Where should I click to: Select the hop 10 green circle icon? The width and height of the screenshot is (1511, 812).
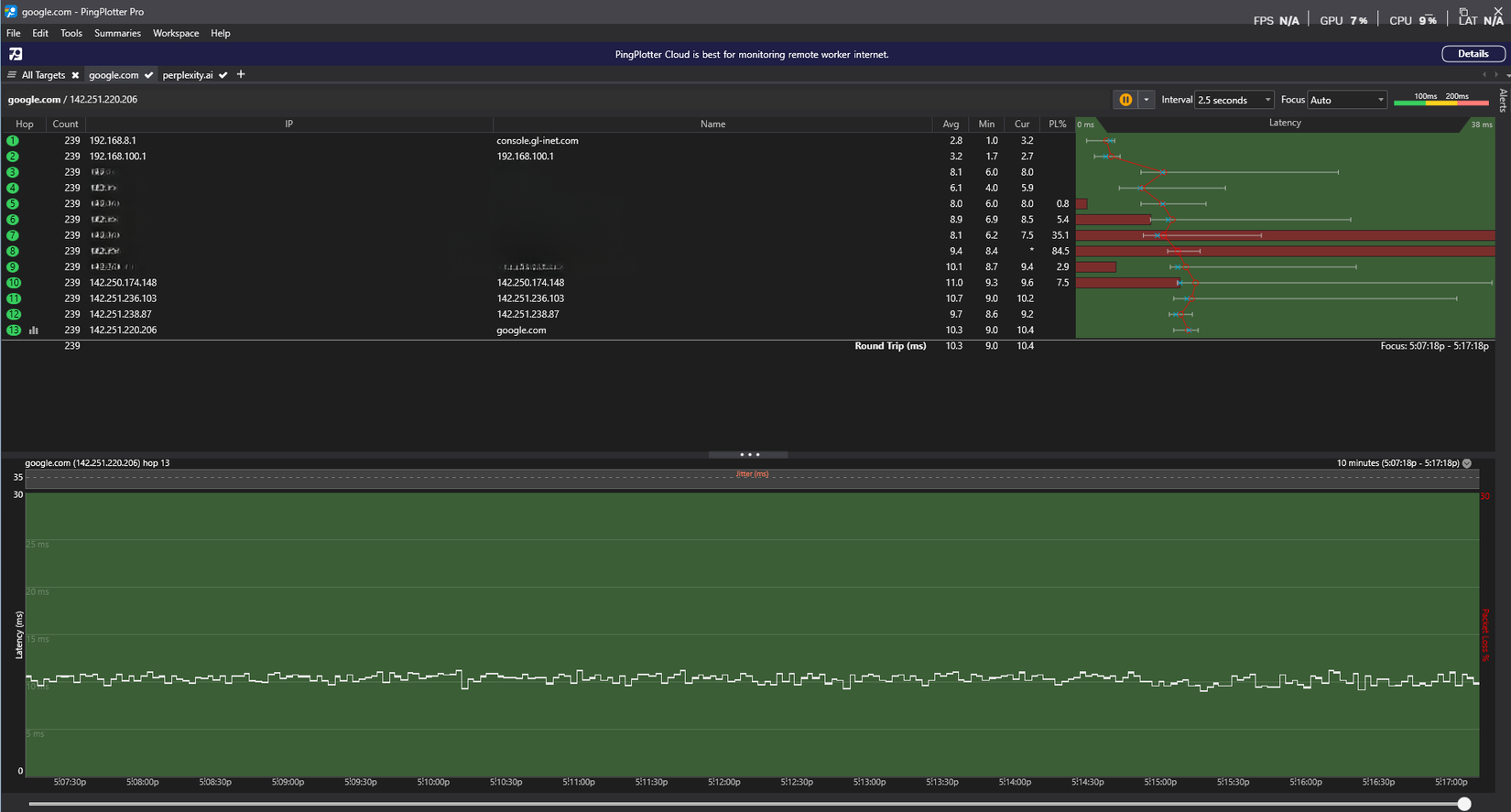coord(14,283)
